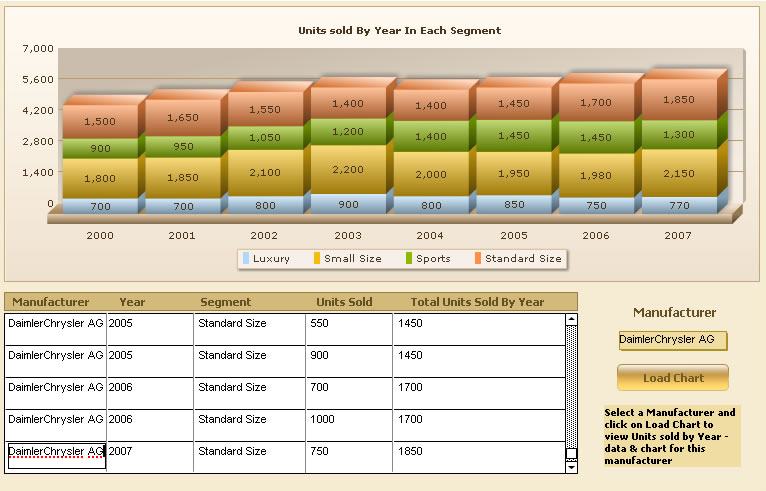Click the 2007 Standard Size bar segment 1,850
Image resolution: width=766 pixels, height=491 pixels.
click(x=679, y=100)
